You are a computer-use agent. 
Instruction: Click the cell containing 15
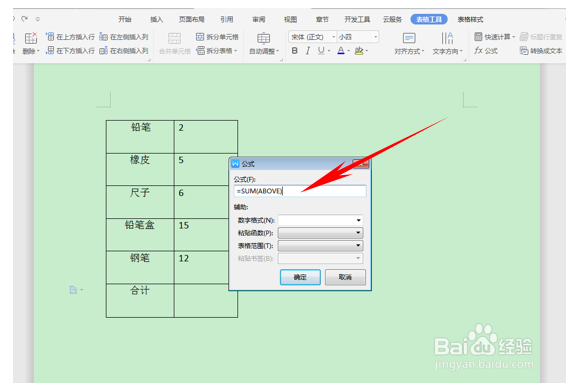click(201, 235)
